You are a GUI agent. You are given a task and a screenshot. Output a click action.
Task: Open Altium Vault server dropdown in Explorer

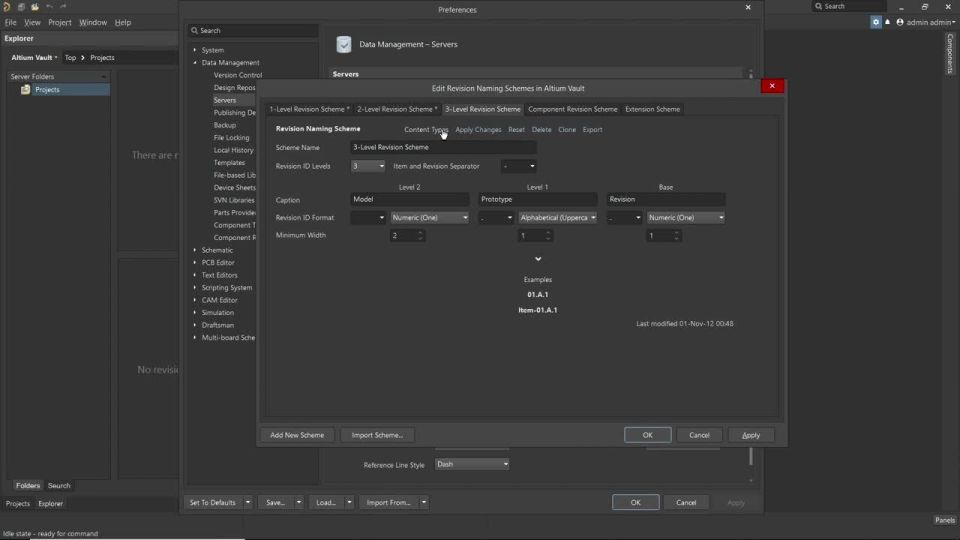34,58
